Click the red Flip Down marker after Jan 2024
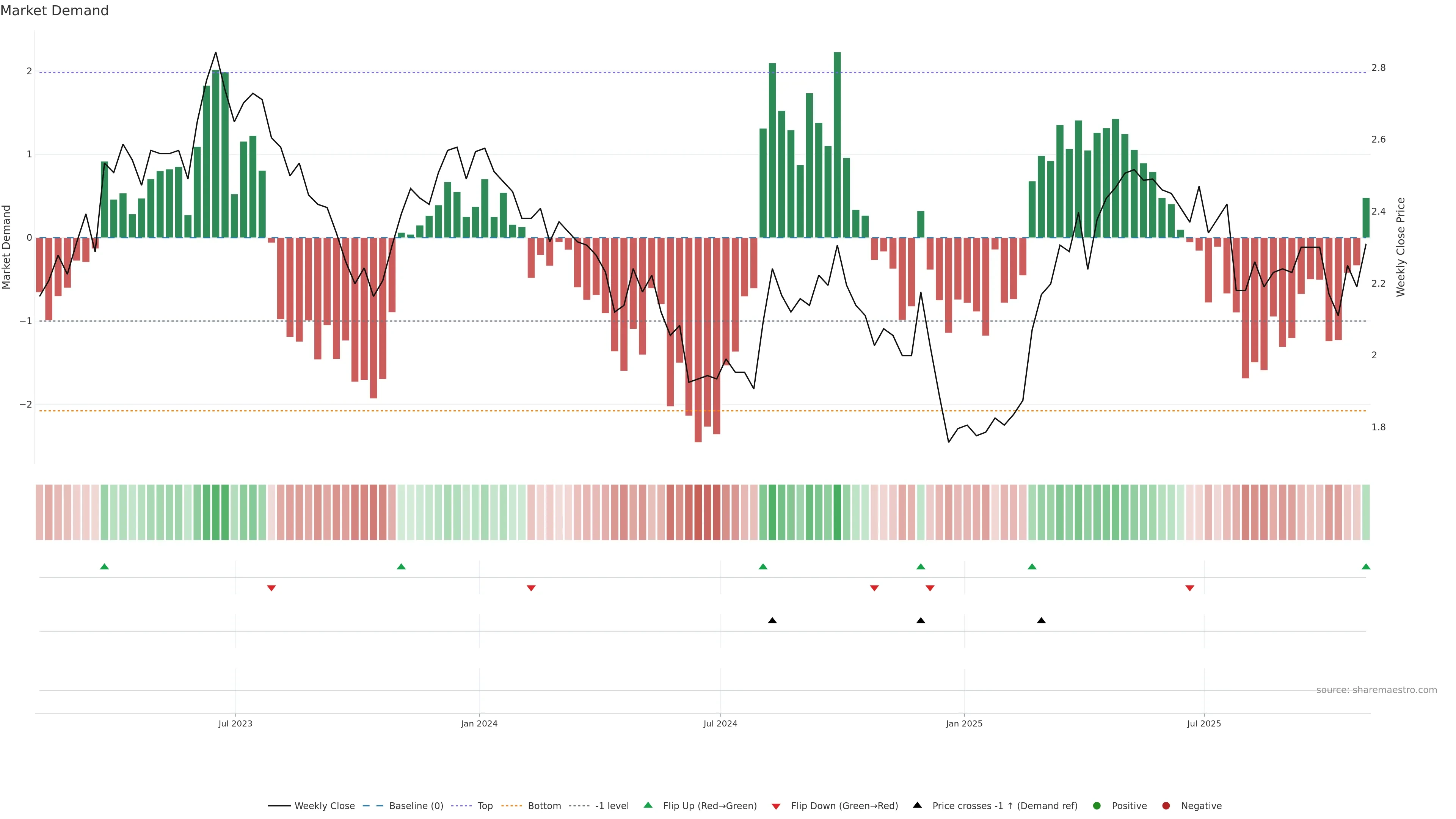This screenshot has height=819, width=1456. [531, 588]
